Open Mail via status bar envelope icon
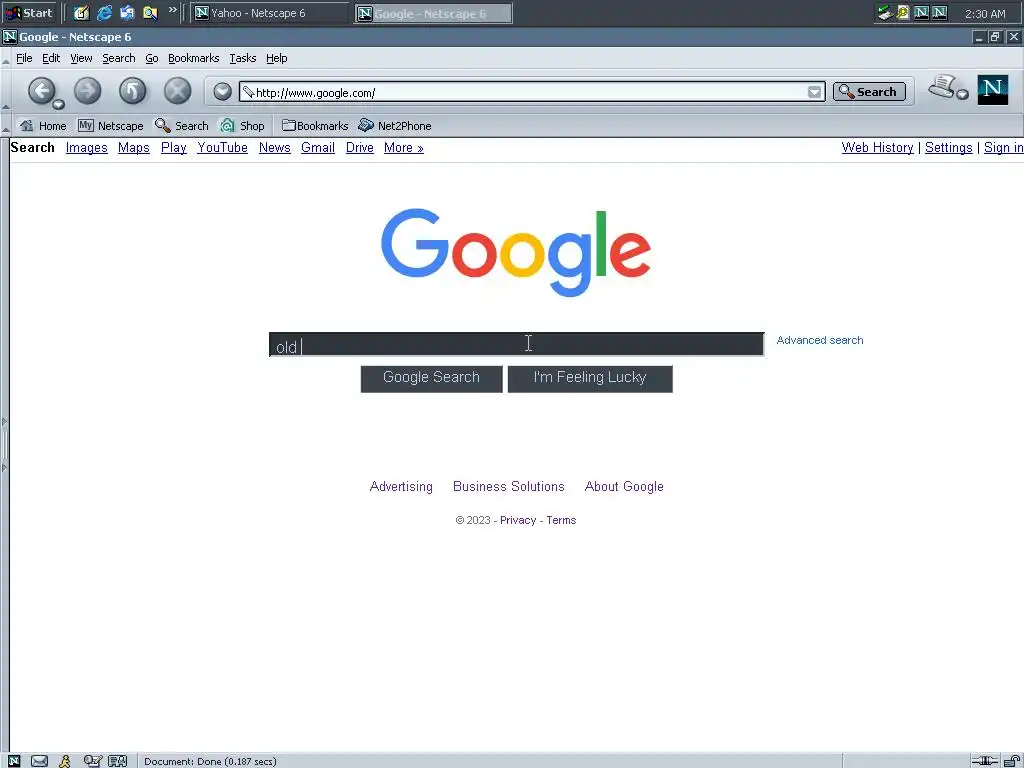Viewport: 1024px width, 768px height. [x=39, y=761]
